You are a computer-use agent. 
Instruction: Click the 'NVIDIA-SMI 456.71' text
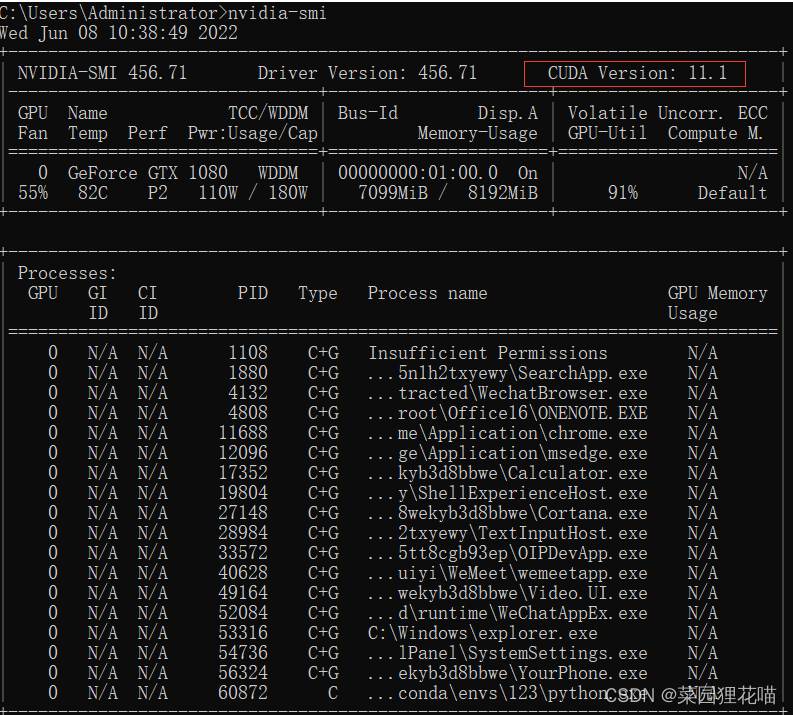point(102,73)
